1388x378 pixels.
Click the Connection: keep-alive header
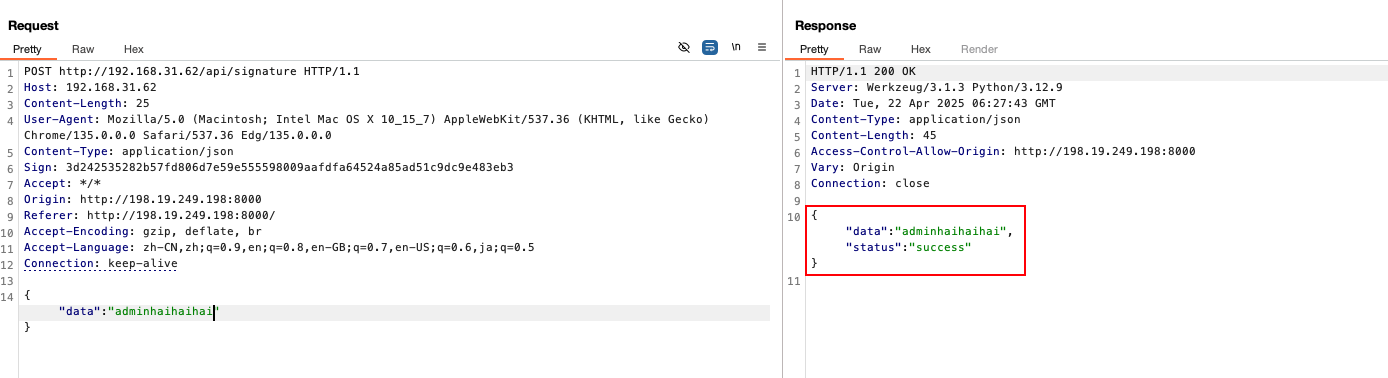[101, 264]
